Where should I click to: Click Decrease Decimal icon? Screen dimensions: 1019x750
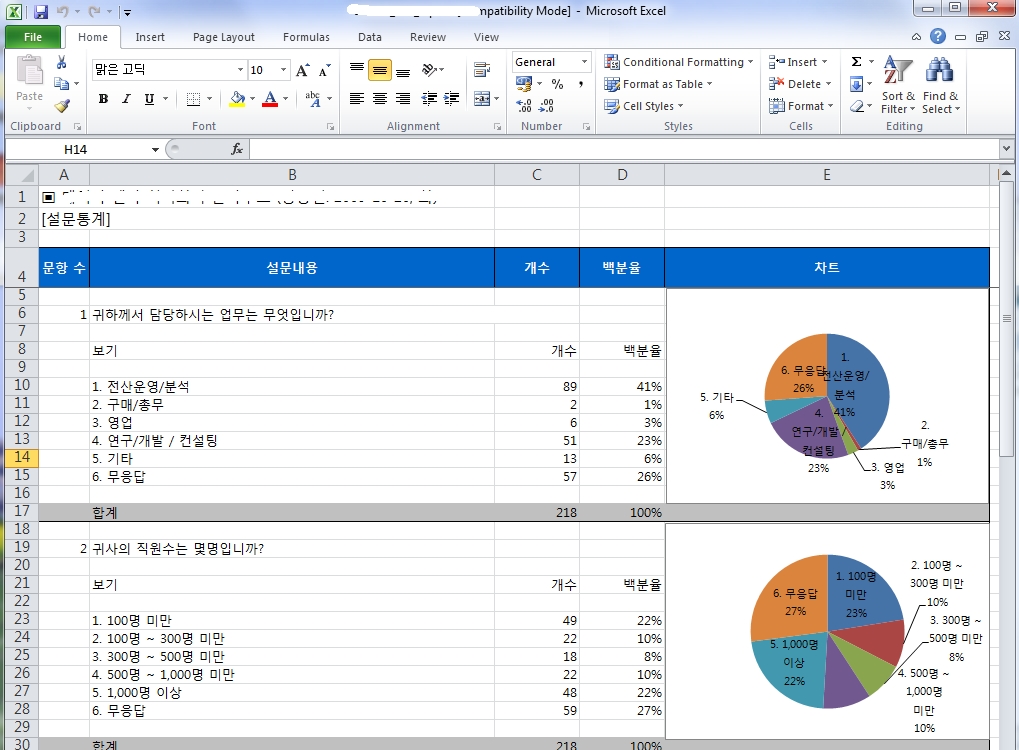547,105
